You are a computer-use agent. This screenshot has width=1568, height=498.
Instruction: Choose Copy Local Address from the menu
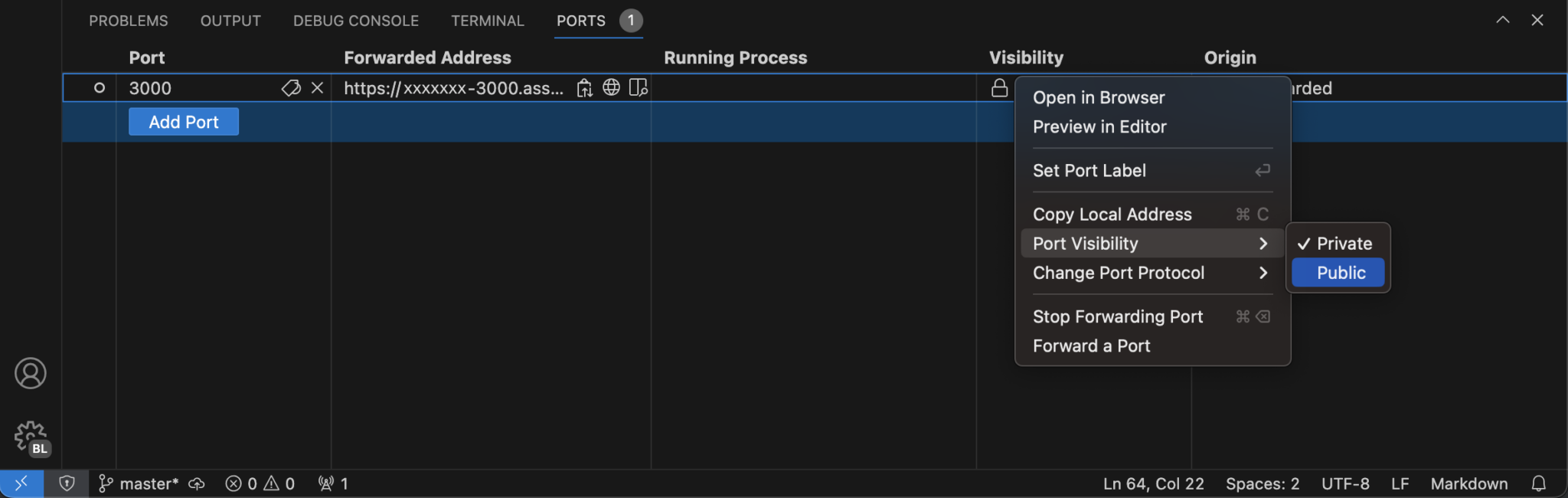point(1112,215)
